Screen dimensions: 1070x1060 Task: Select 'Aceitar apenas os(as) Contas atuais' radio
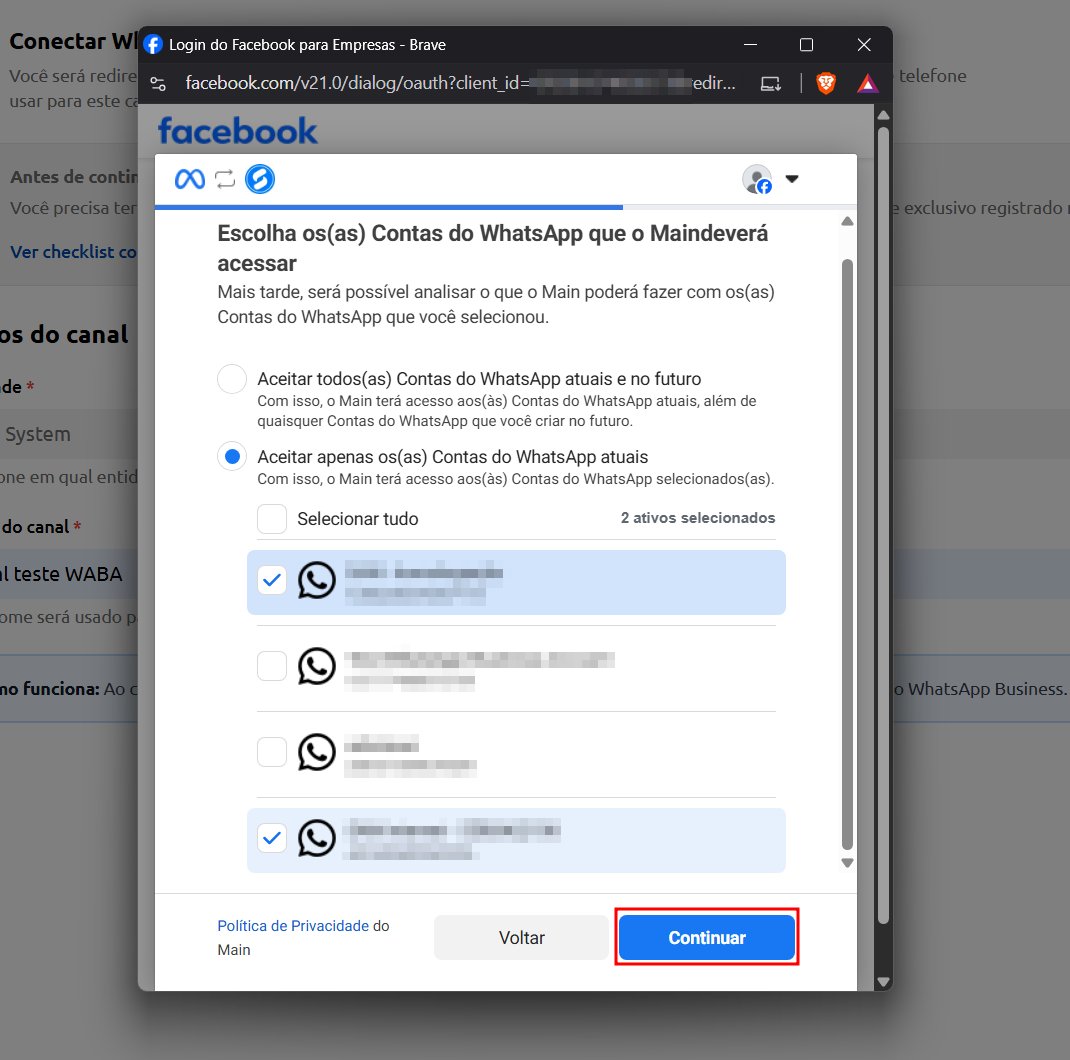click(232, 457)
